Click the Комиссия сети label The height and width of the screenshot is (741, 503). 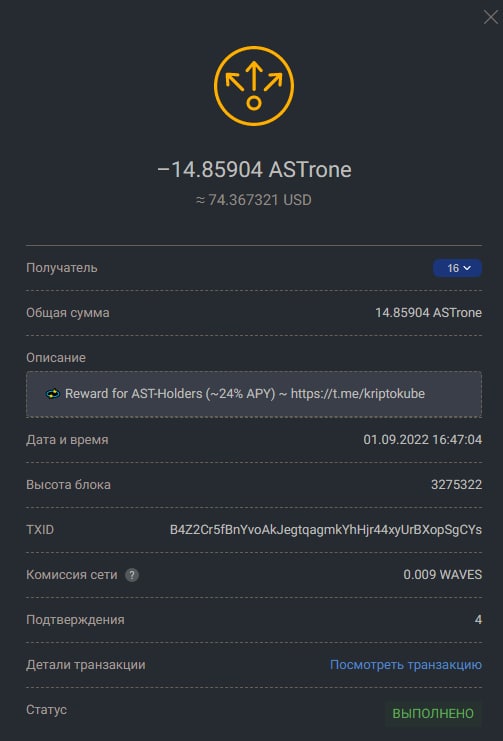click(x=72, y=575)
